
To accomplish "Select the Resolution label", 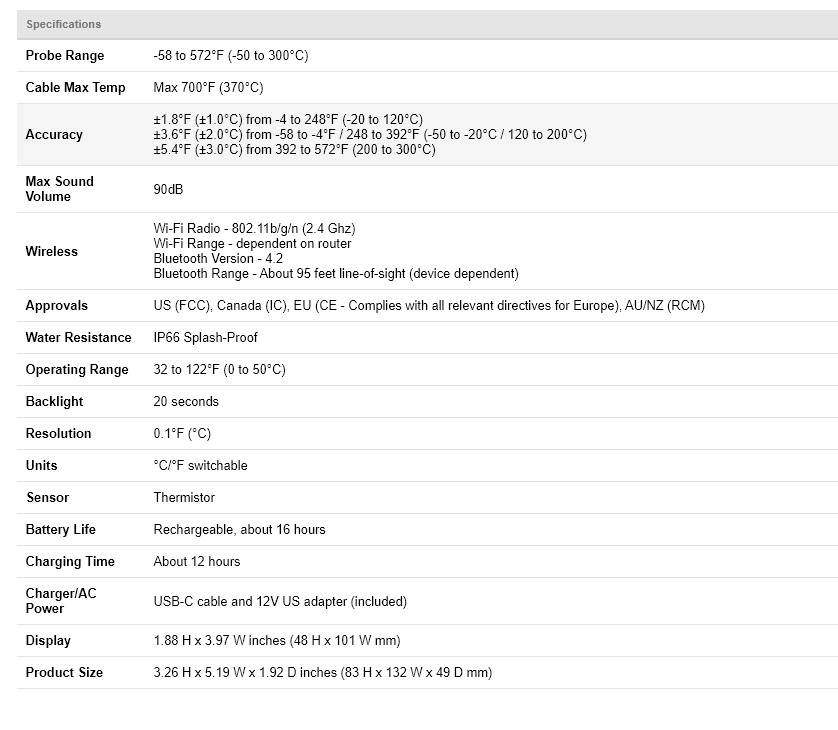I will 58,434.
